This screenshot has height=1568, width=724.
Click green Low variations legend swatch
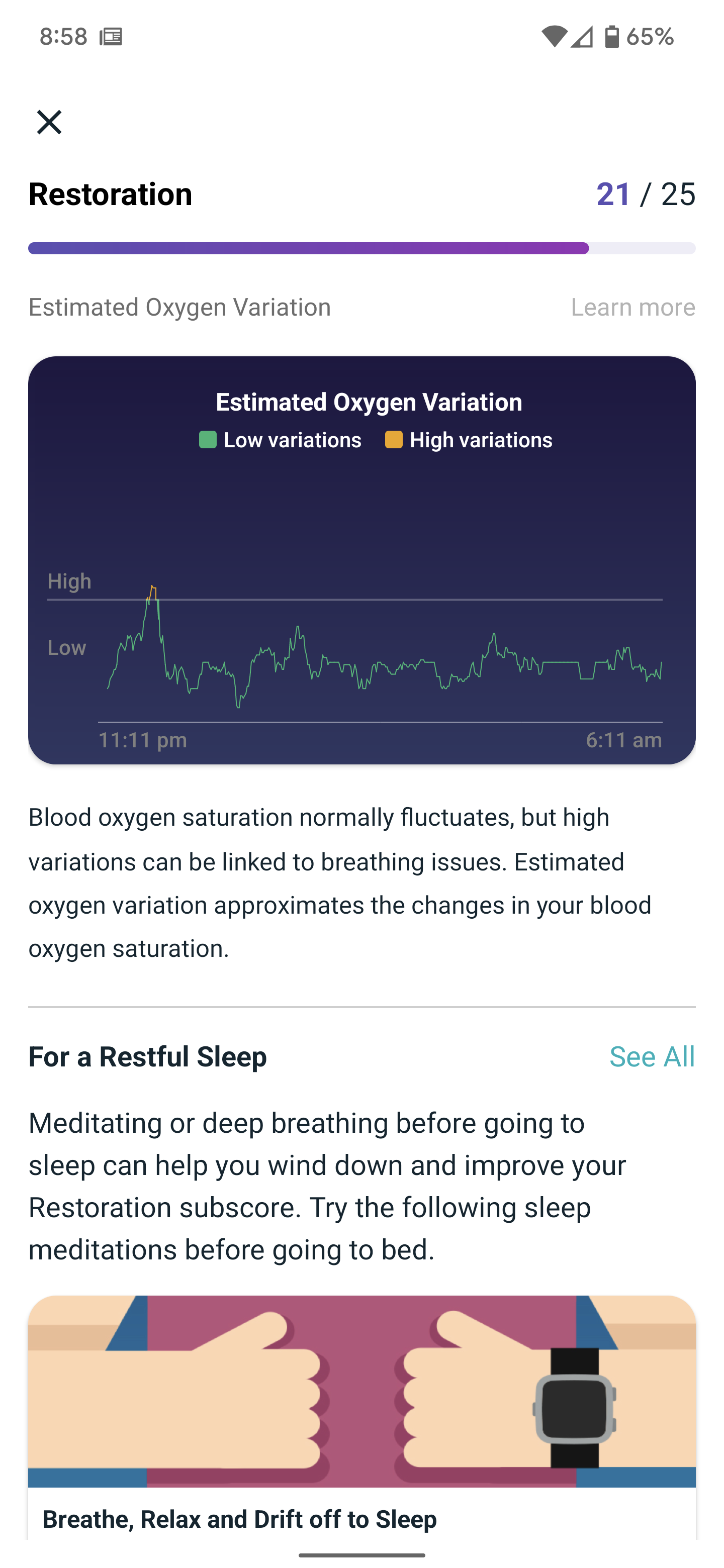208,440
